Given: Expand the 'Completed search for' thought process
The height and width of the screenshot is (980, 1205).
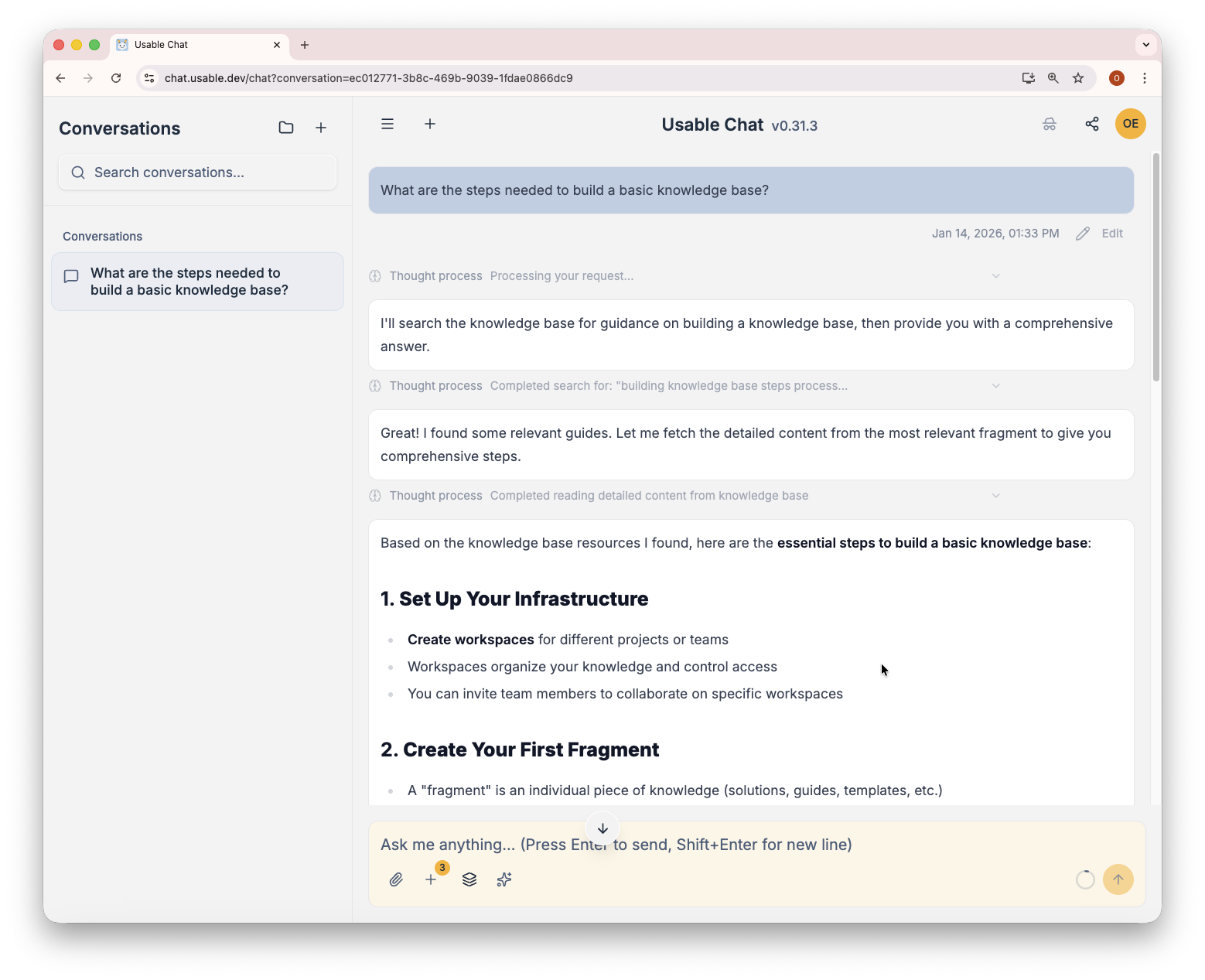Looking at the screenshot, I should [995, 386].
